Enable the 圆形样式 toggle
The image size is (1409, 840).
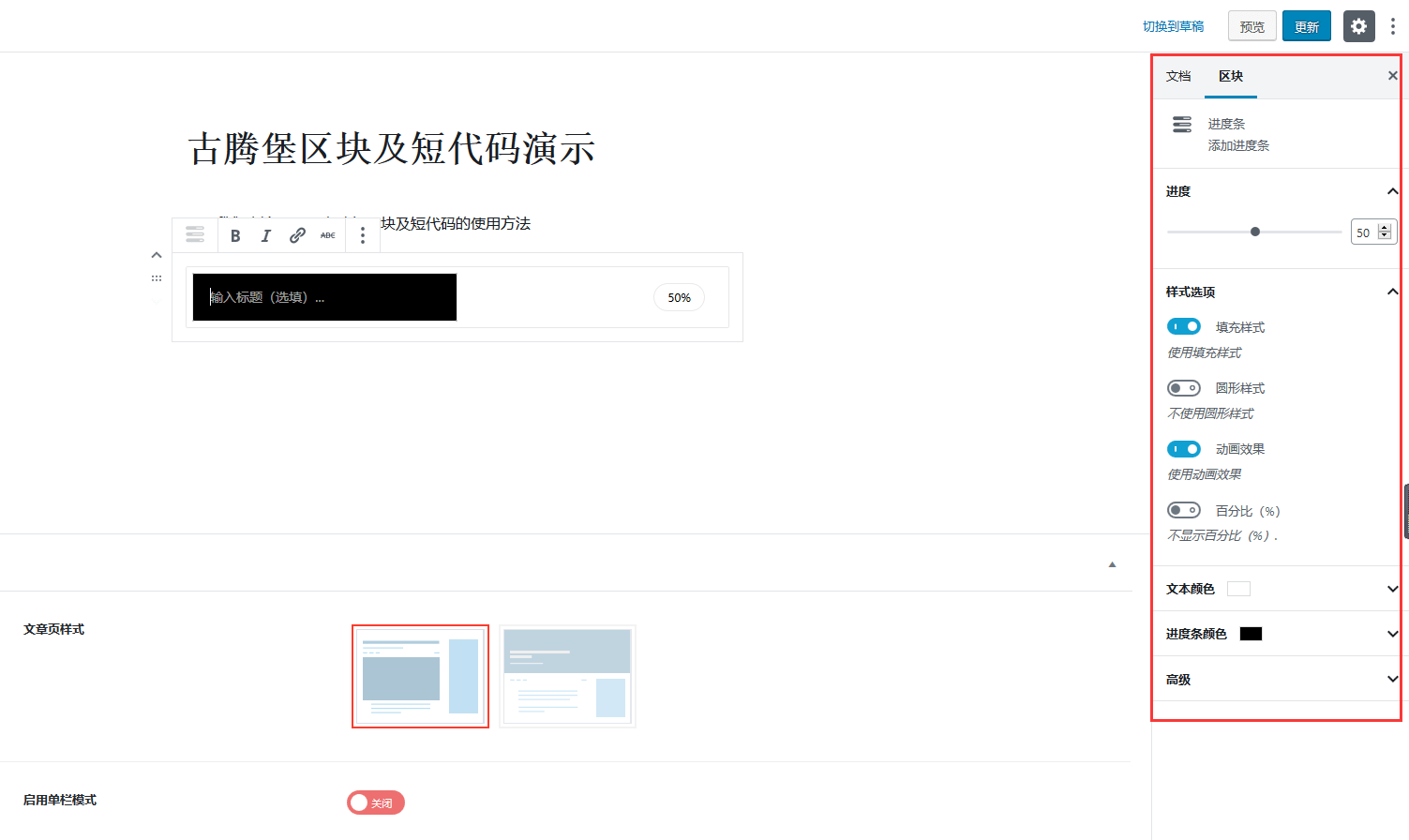[x=1183, y=388]
